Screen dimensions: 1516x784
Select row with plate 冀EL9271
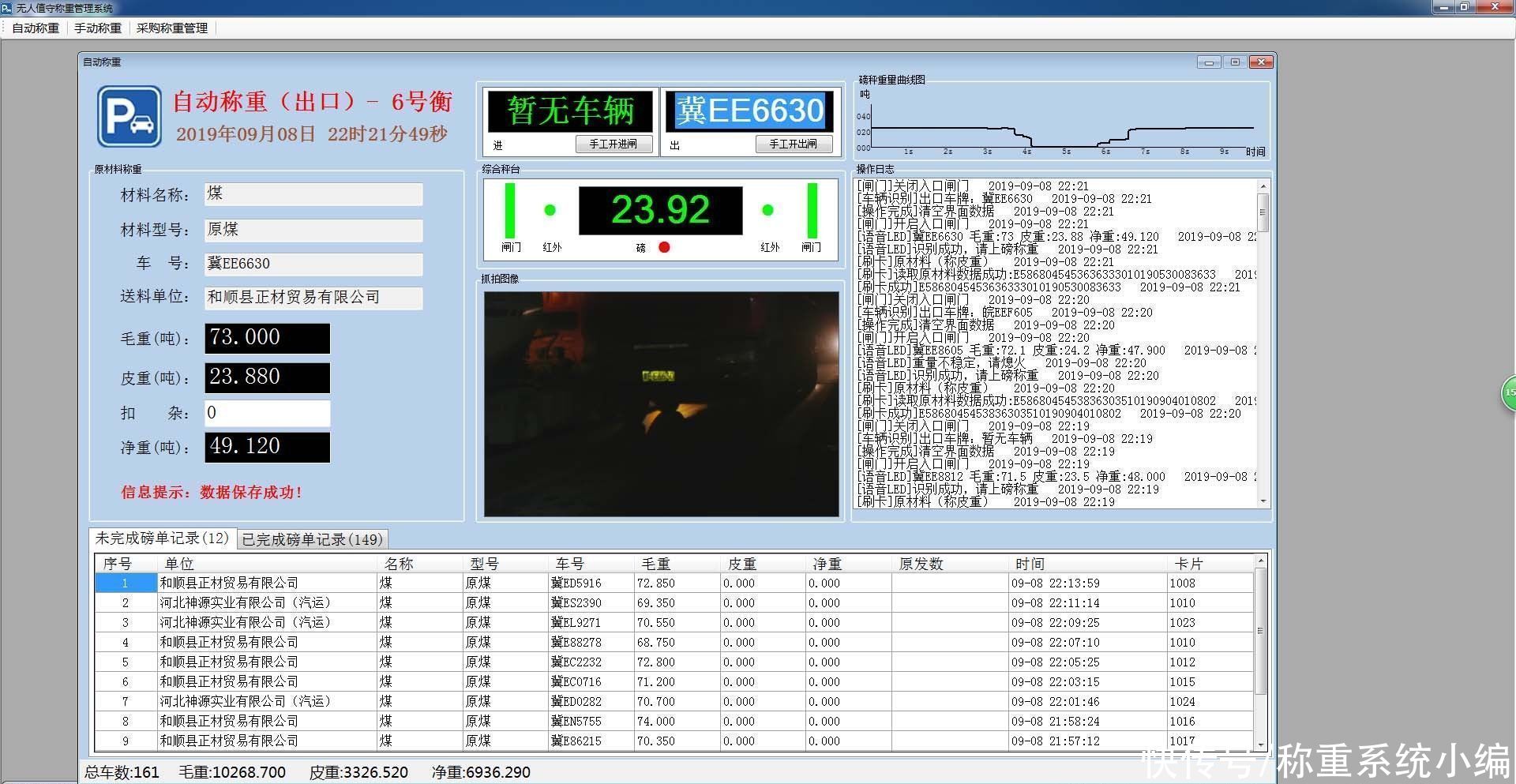[674, 623]
